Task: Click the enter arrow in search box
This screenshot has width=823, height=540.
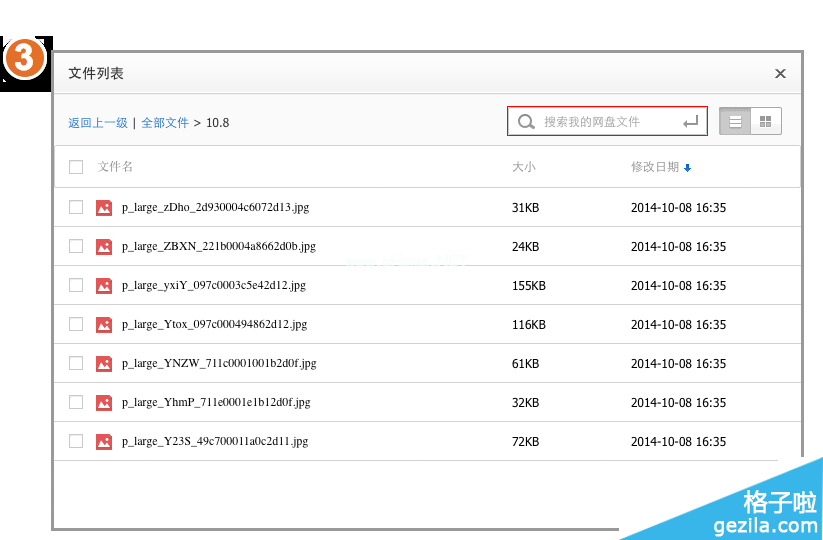Action: tap(690, 121)
